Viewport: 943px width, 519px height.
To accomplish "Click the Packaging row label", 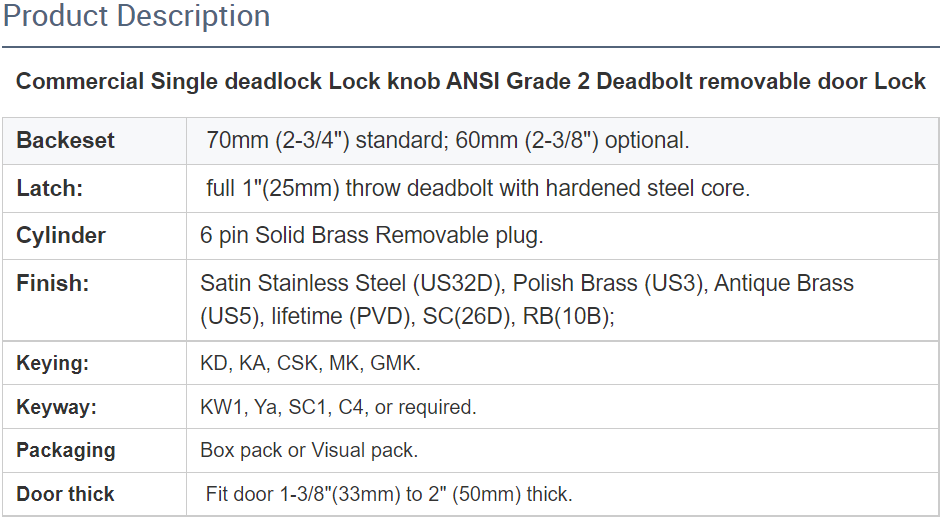I will (x=66, y=451).
